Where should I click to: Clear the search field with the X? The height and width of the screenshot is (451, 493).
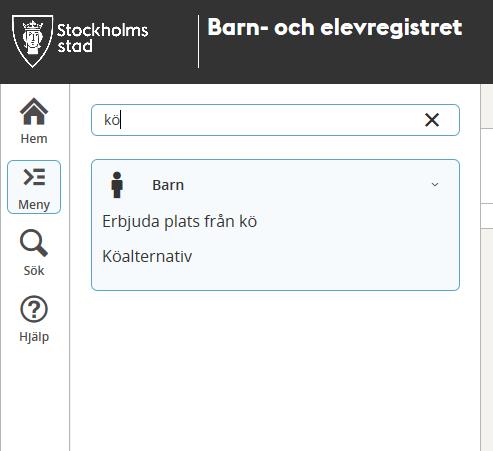point(432,120)
